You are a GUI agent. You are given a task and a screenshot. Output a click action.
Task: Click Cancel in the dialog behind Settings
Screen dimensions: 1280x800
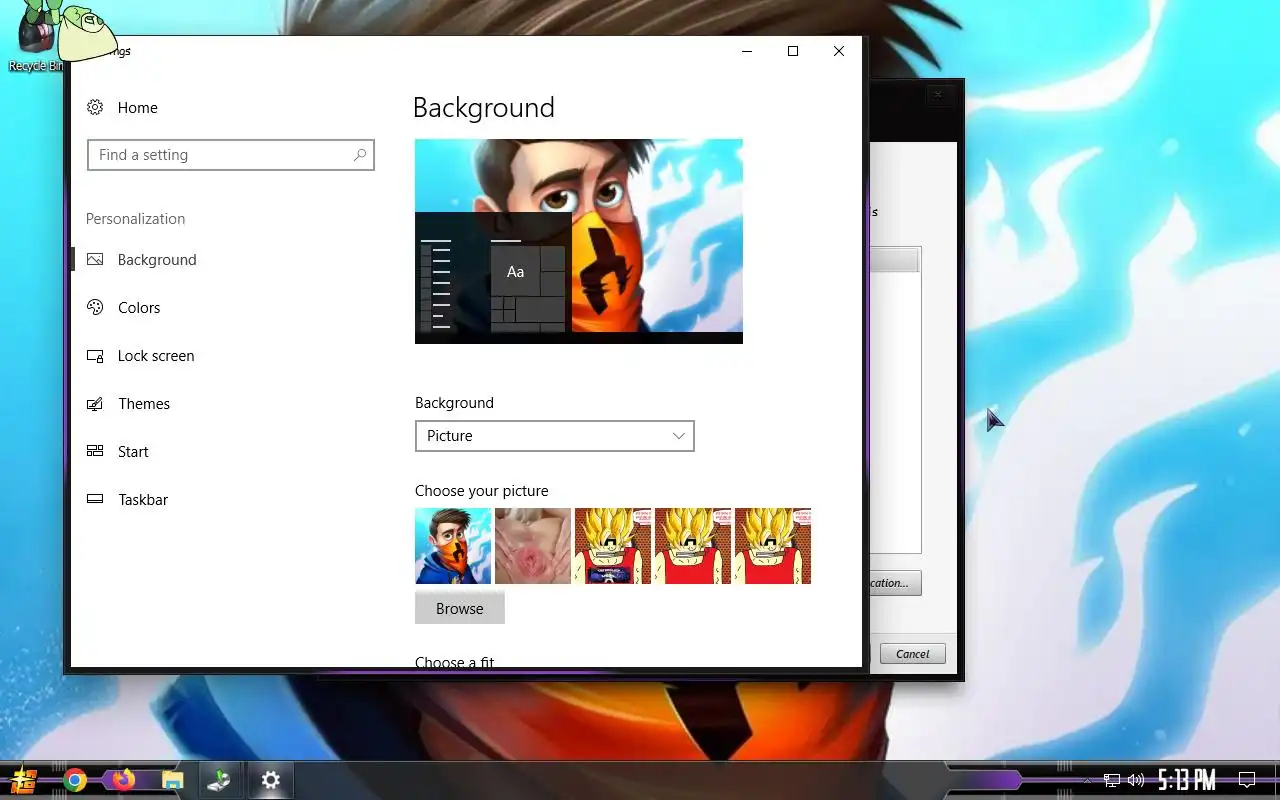[x=912, y=654]
